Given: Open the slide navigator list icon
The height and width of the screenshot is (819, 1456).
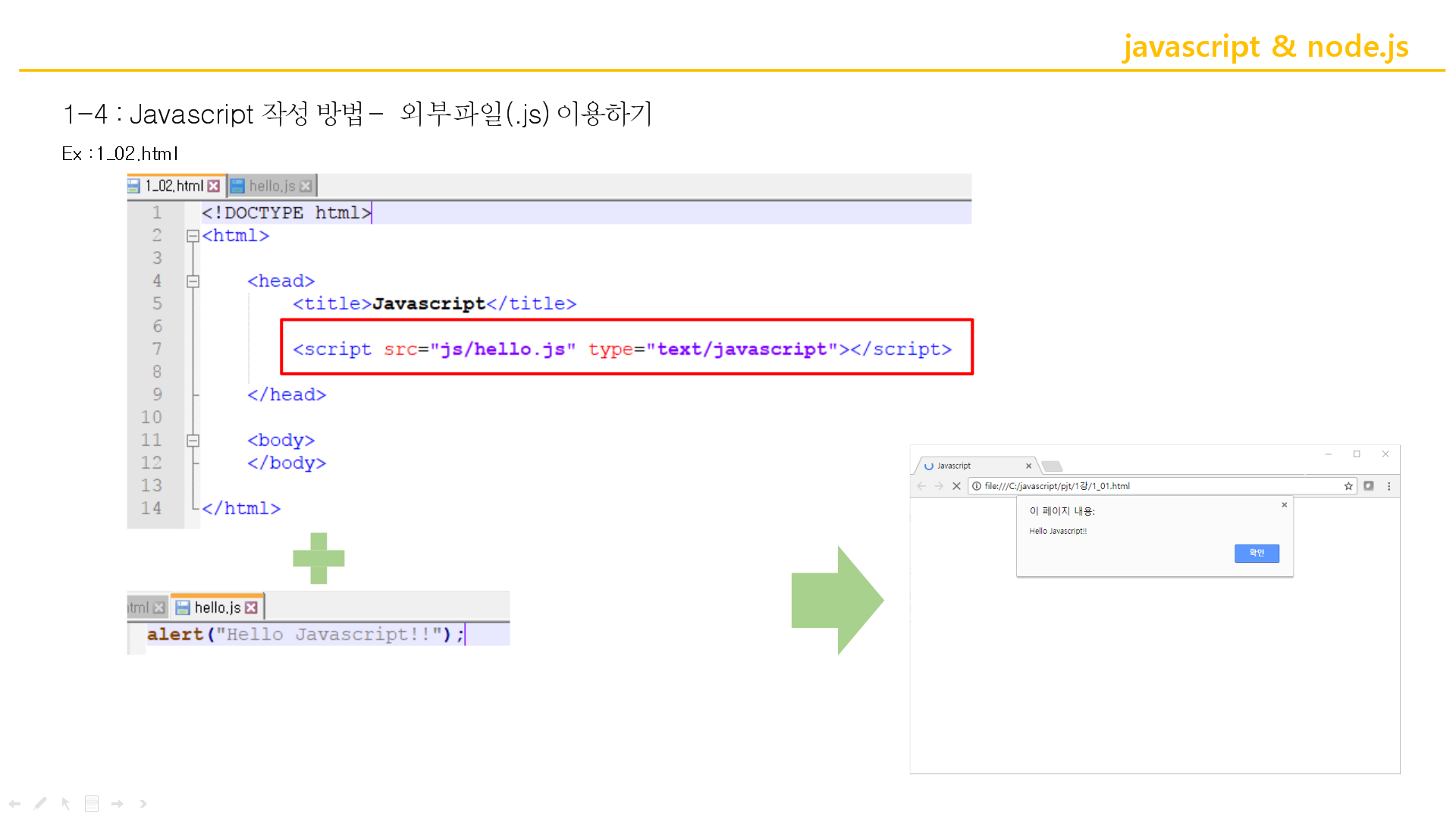Looking at the screenshot, I should (x=92, y=804).
